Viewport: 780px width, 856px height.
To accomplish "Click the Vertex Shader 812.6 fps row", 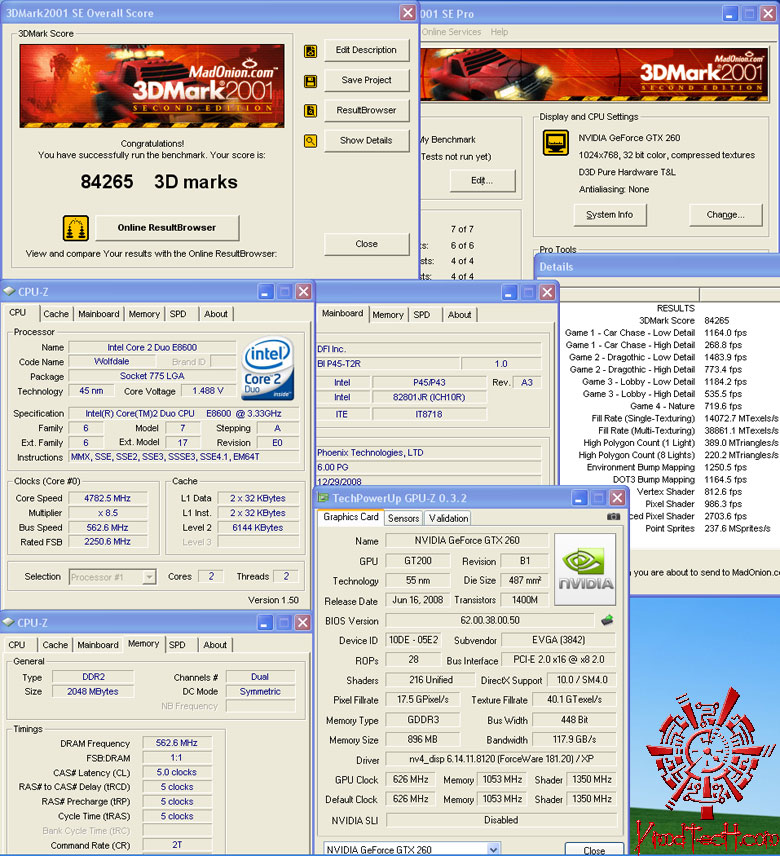I will point(689,492).
